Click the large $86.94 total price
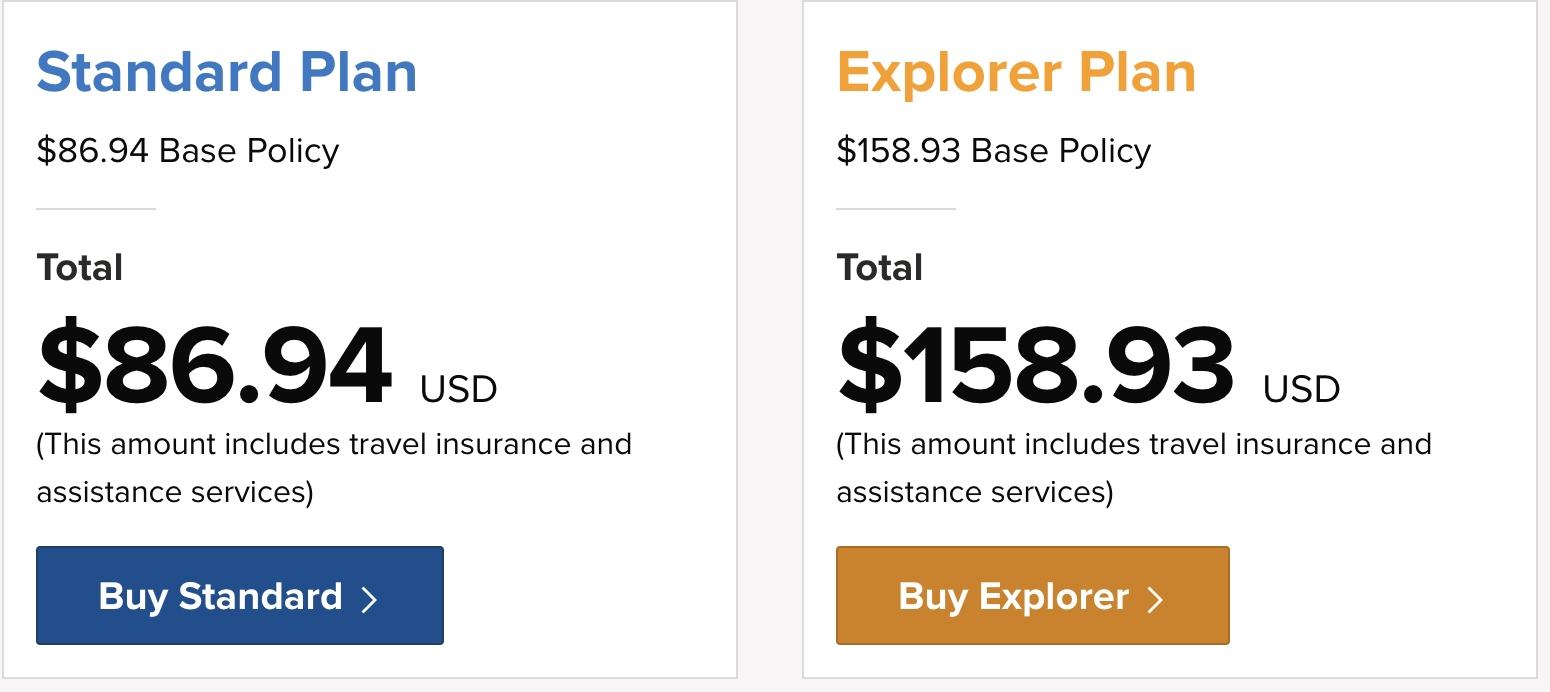 [x=215, y=366]
